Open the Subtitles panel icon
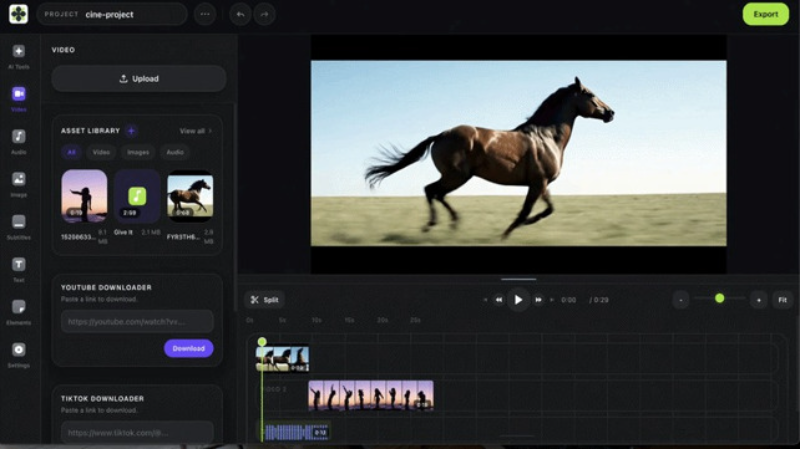 pos(18,222)
